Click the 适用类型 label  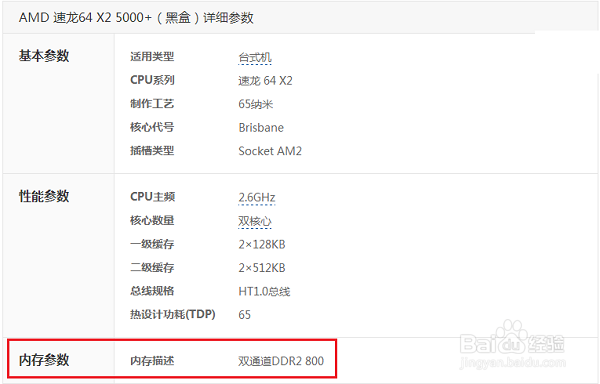click(x=152, y=57)
